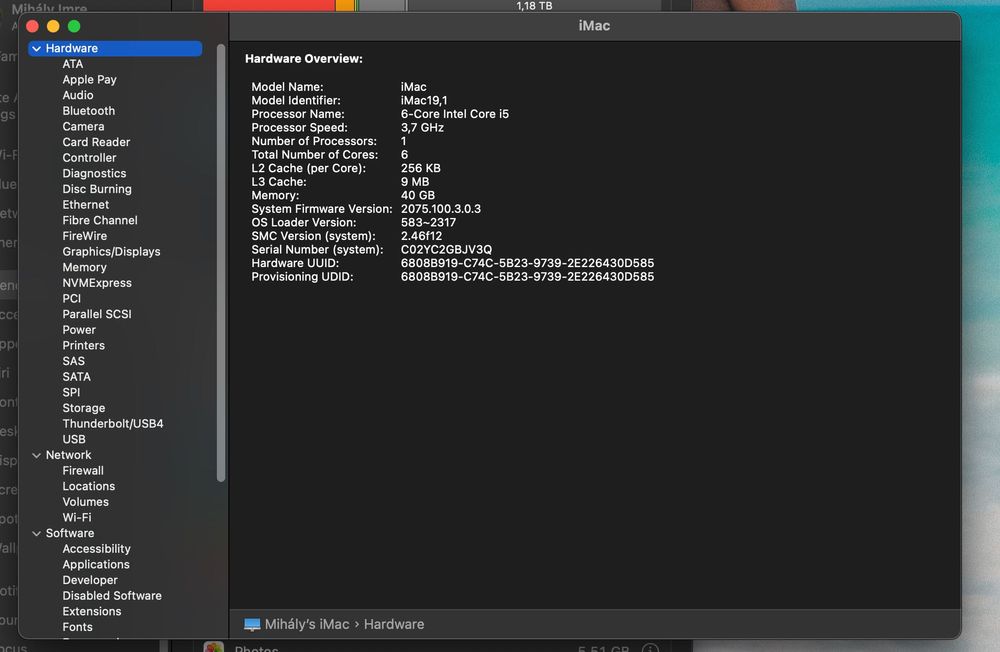
Task: Click the sidebar vertical scrollbar
Action: pos(221,262)
